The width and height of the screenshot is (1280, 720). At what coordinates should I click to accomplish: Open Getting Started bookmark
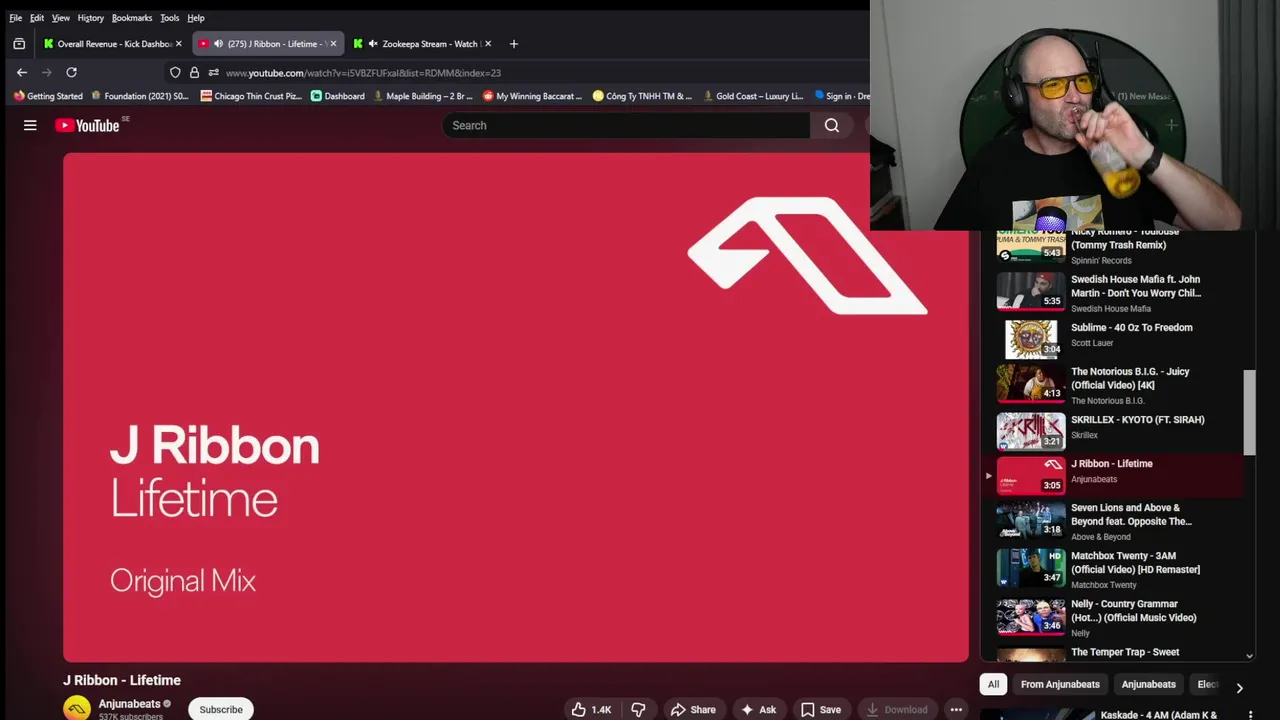click(48, 96)
